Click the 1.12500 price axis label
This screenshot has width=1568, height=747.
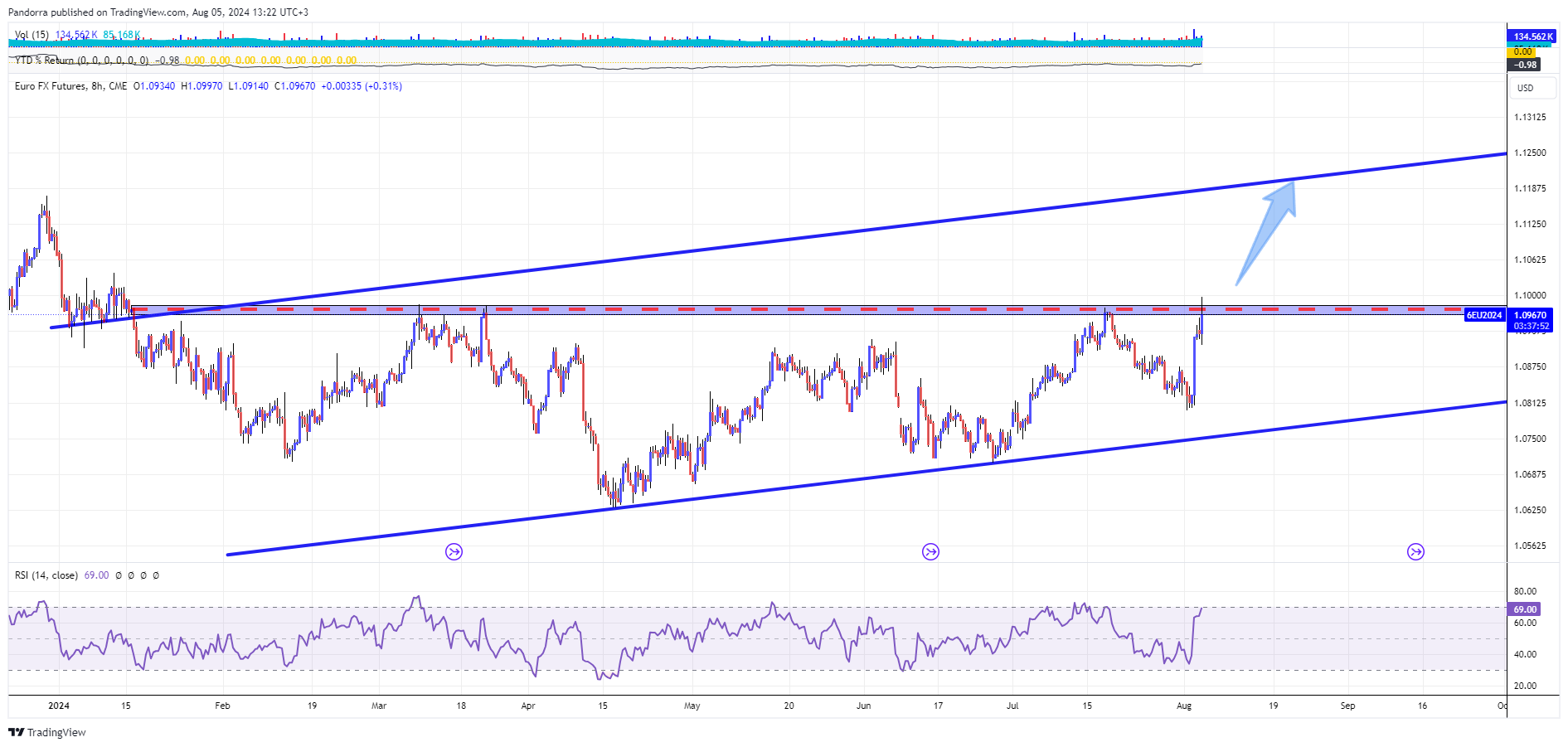[x=1530, y=153]
